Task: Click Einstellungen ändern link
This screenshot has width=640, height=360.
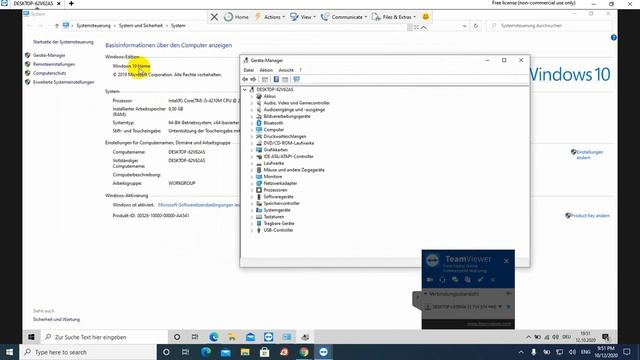Action: pyautogui.click(x=590, y=155)
